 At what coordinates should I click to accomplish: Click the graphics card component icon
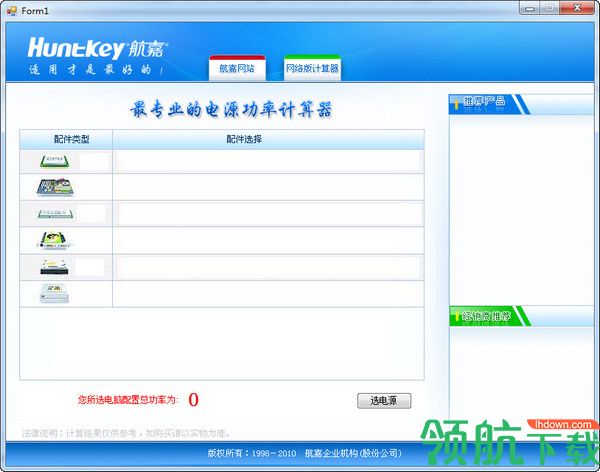tap(54, 240)
